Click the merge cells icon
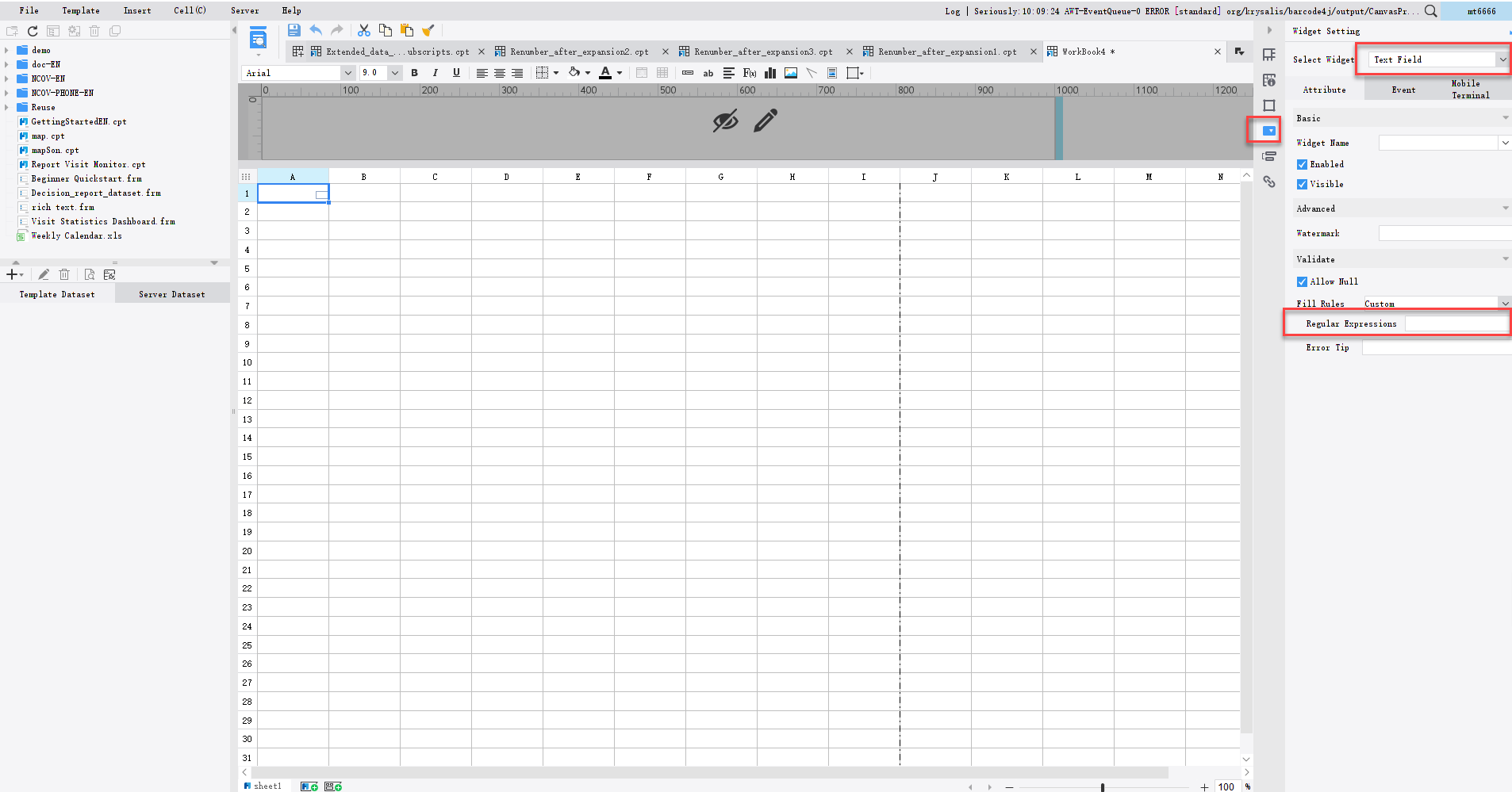This screenshot has height=792, width=1512. click(x=641, y=73)
